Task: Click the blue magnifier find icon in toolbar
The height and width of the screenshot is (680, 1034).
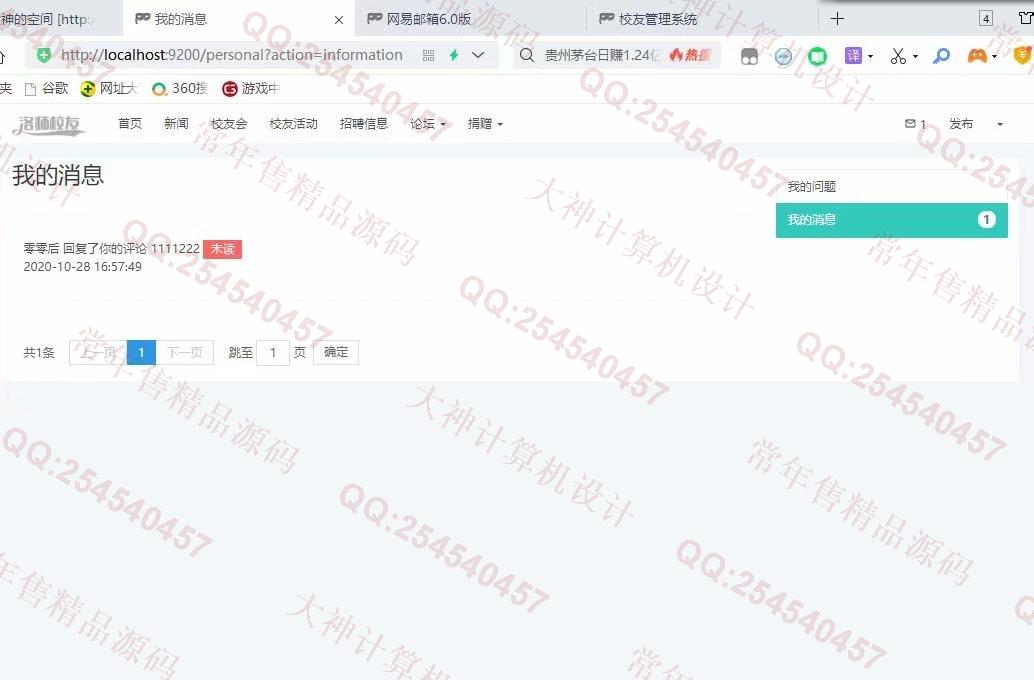Action: [x=941, y=56]
